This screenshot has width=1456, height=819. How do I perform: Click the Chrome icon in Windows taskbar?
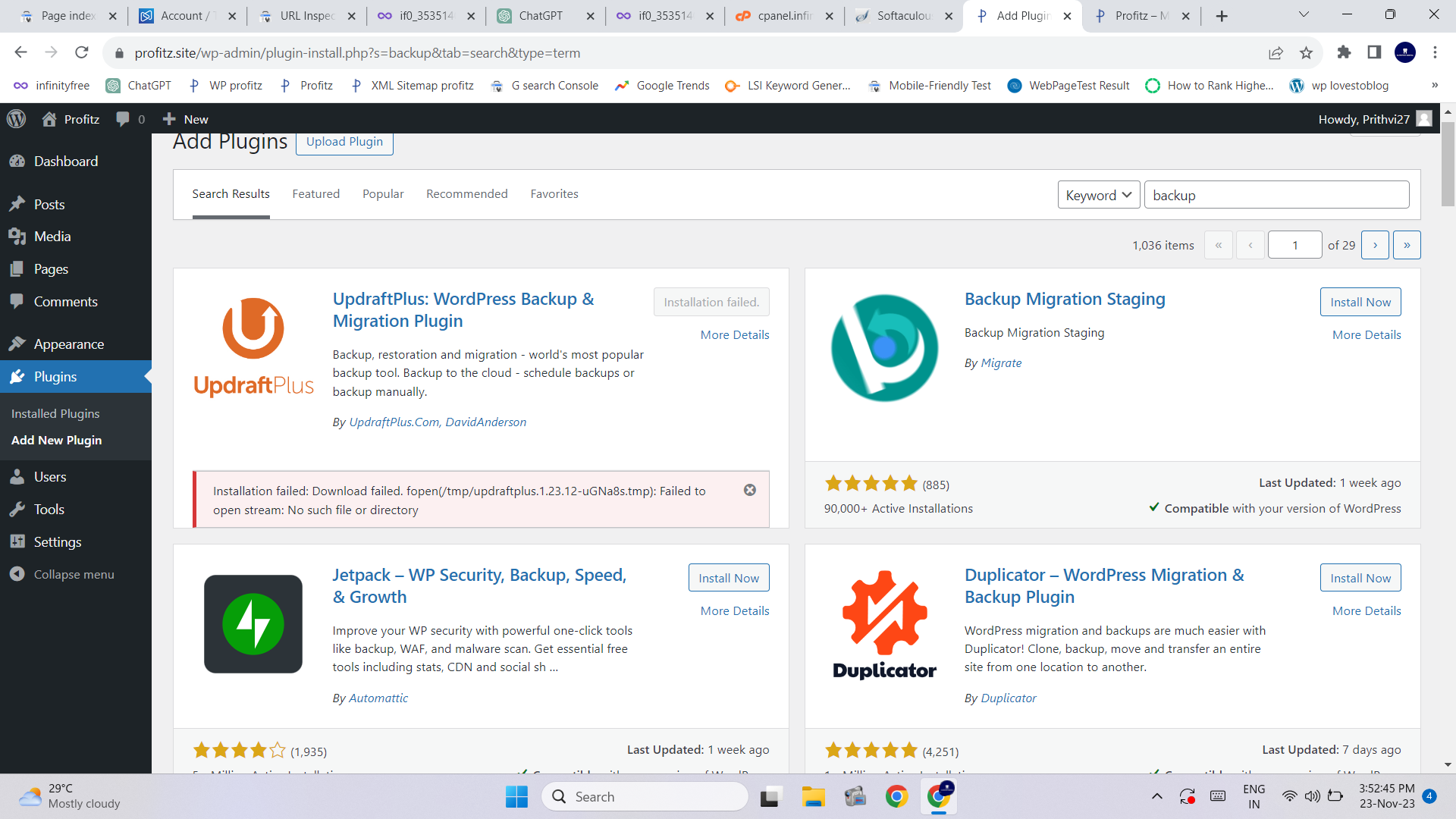pyautogui.click(x=896, y=796)
